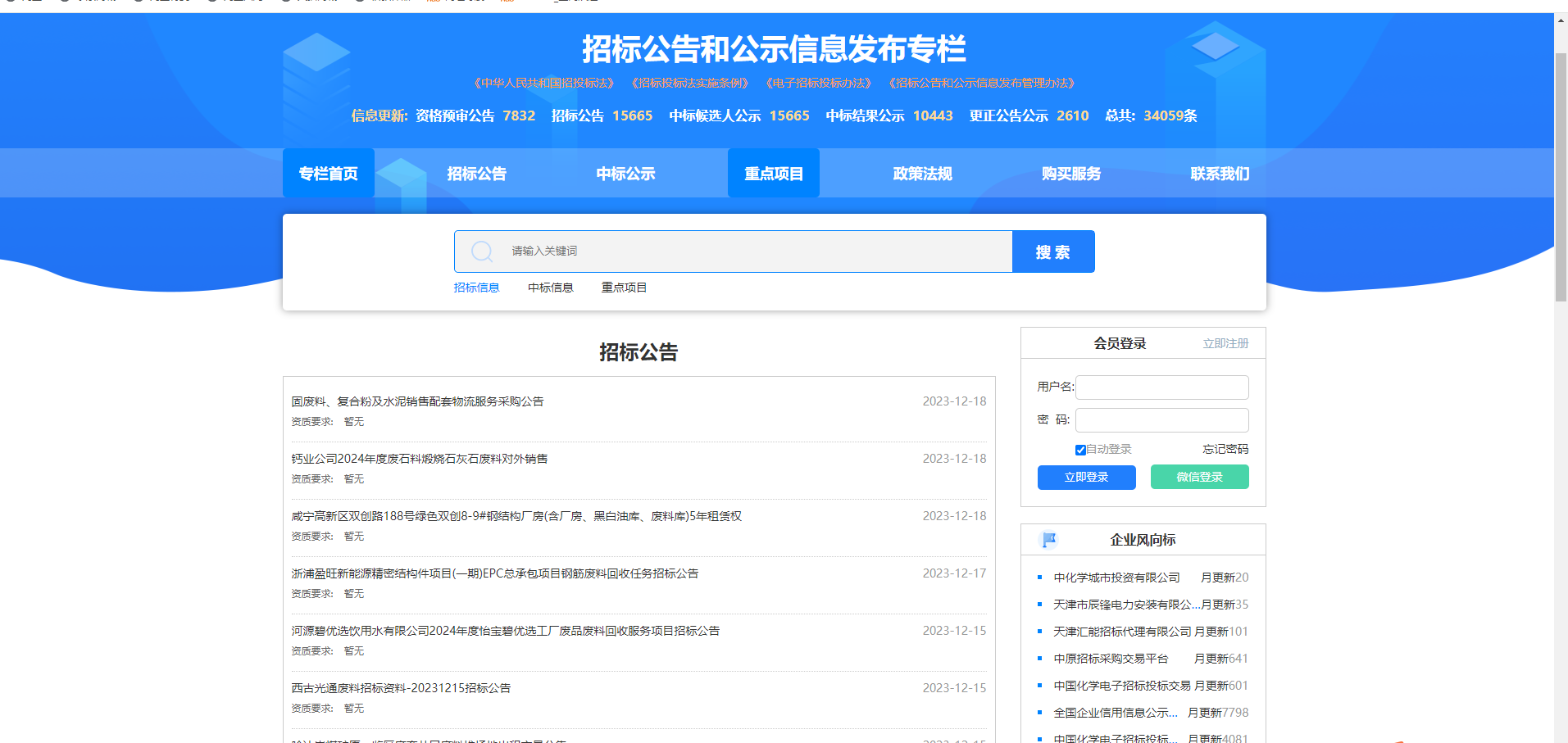Open the 重点项目 nav tab
The image size is (1568, 743).
(774, 173)
